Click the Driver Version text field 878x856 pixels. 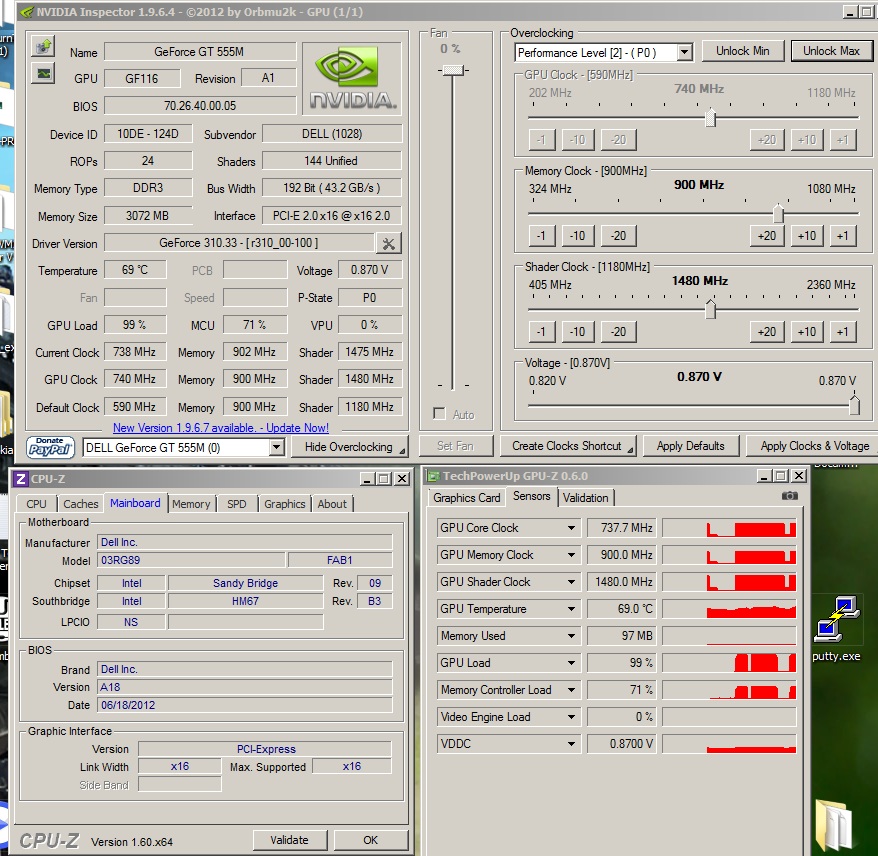tap(239, 243)
